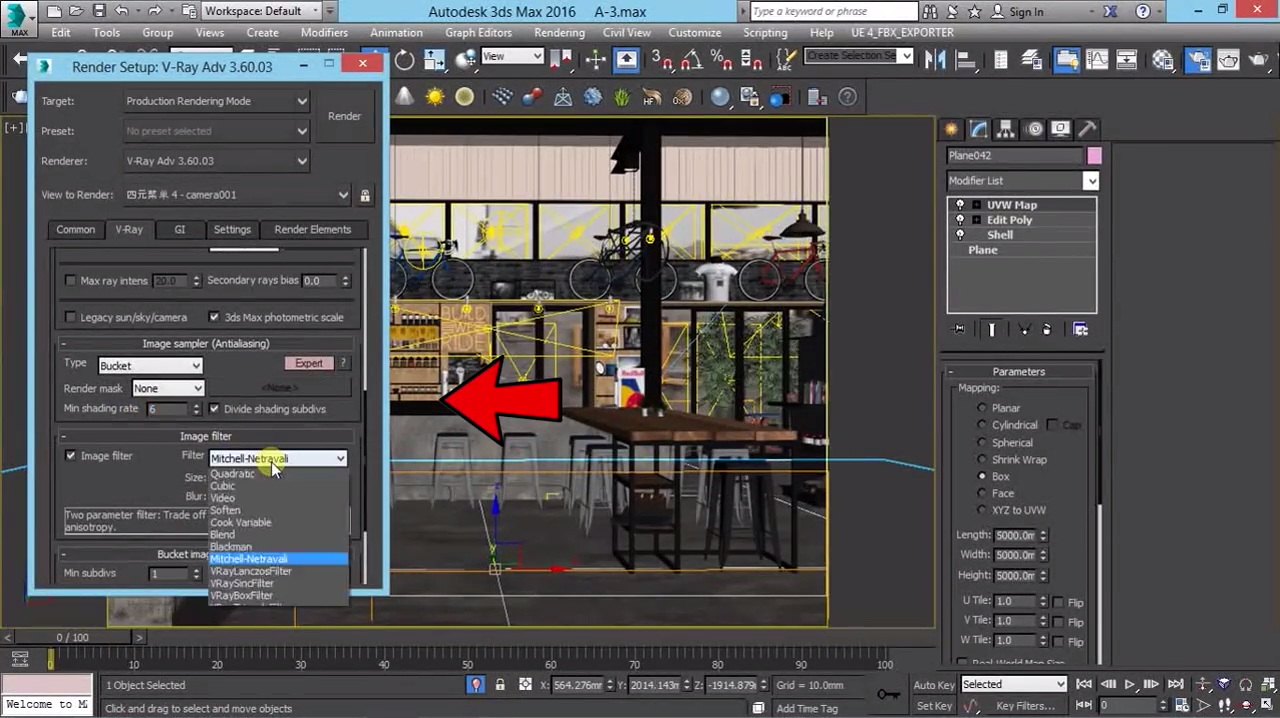The image size is (1280, 718).
Task: Open the Create command panel tab
Action: point(951,129)
